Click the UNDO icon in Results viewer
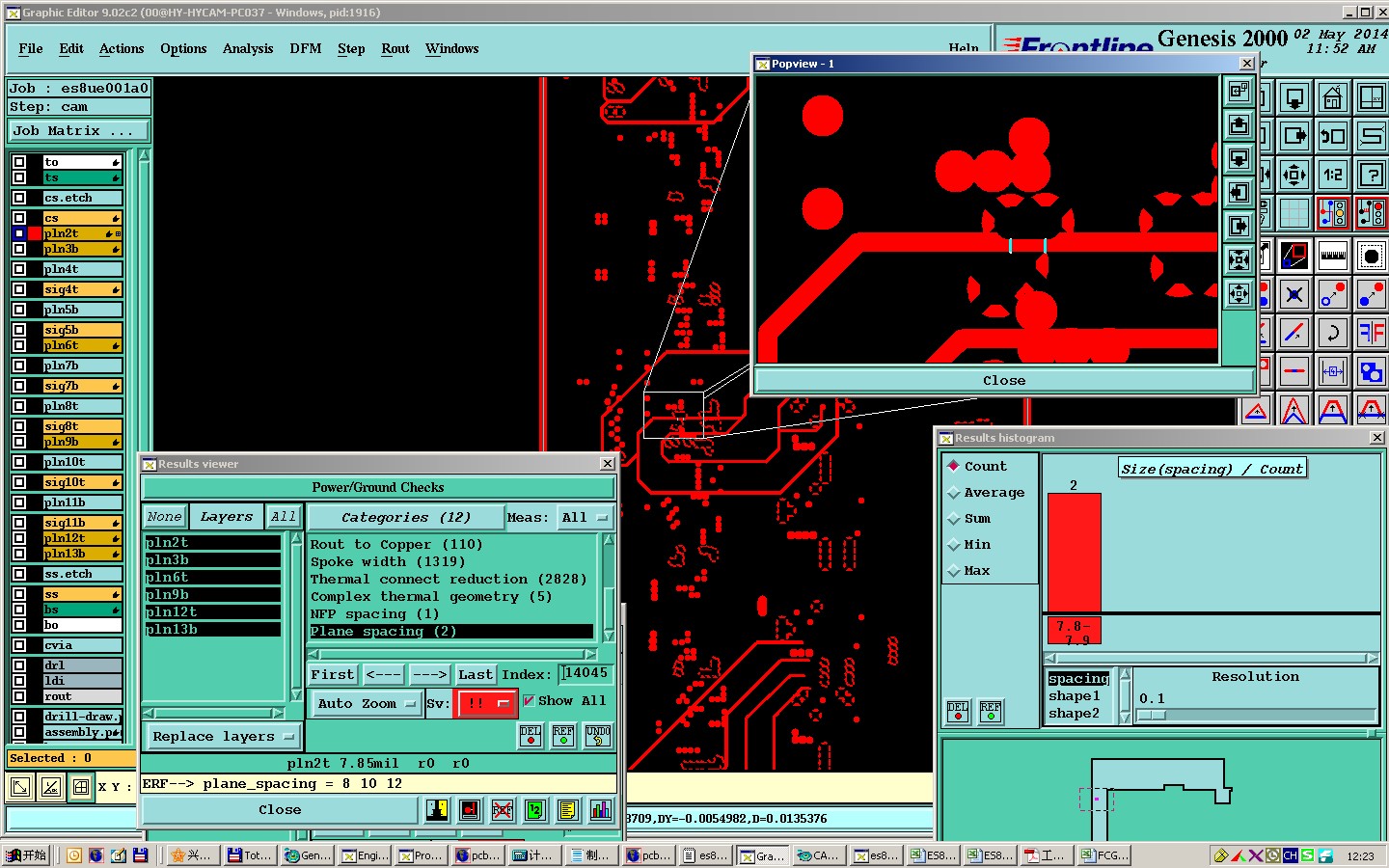Screen dimensions: 1389x868 [598, 736]
